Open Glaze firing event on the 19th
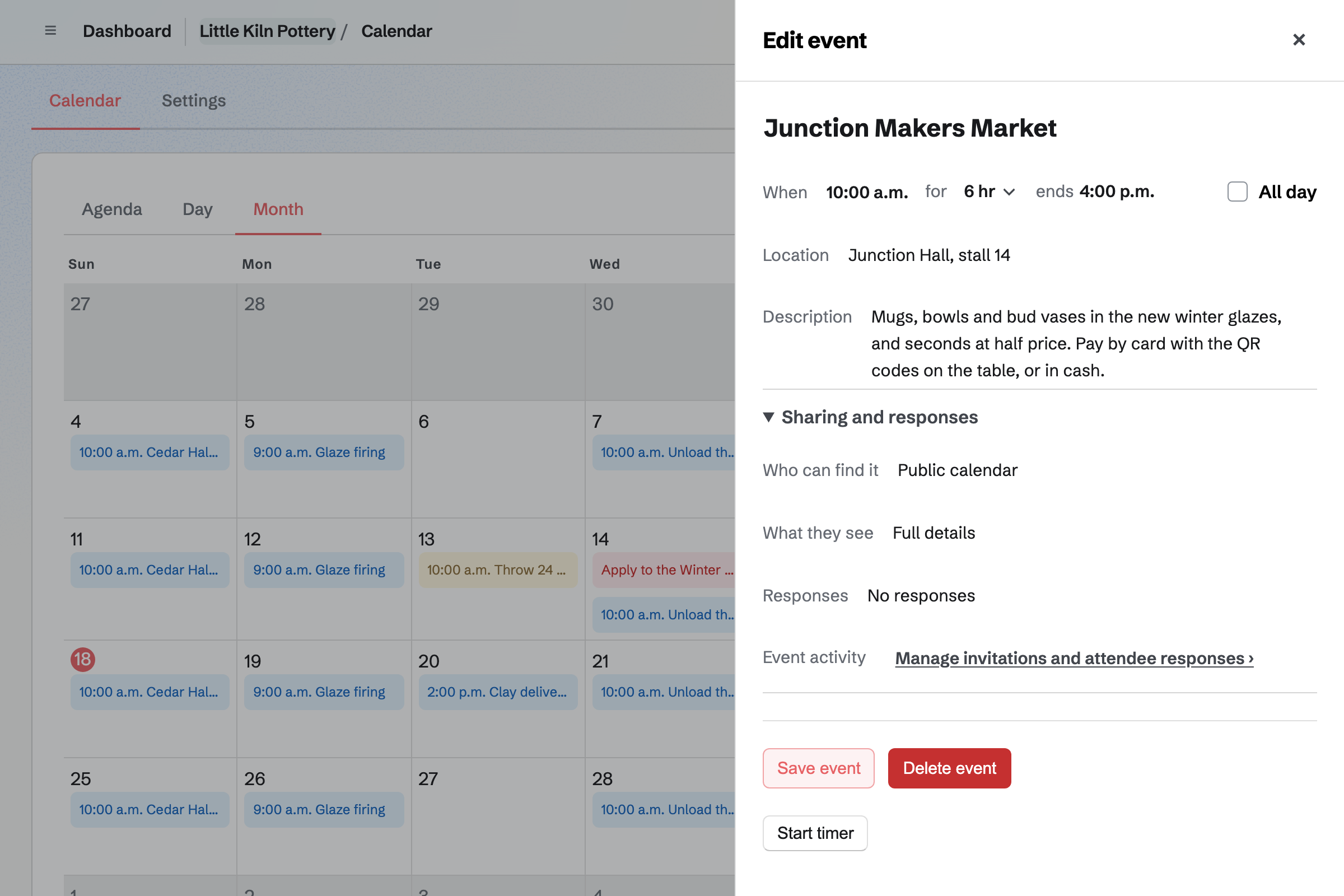This screenshot has height=896, width=1344. click(324, 692)
